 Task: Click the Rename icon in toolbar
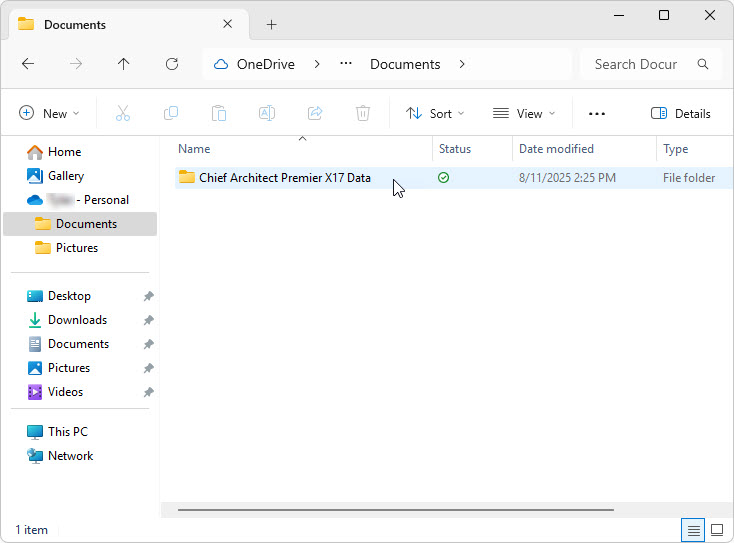coord(267,113)
